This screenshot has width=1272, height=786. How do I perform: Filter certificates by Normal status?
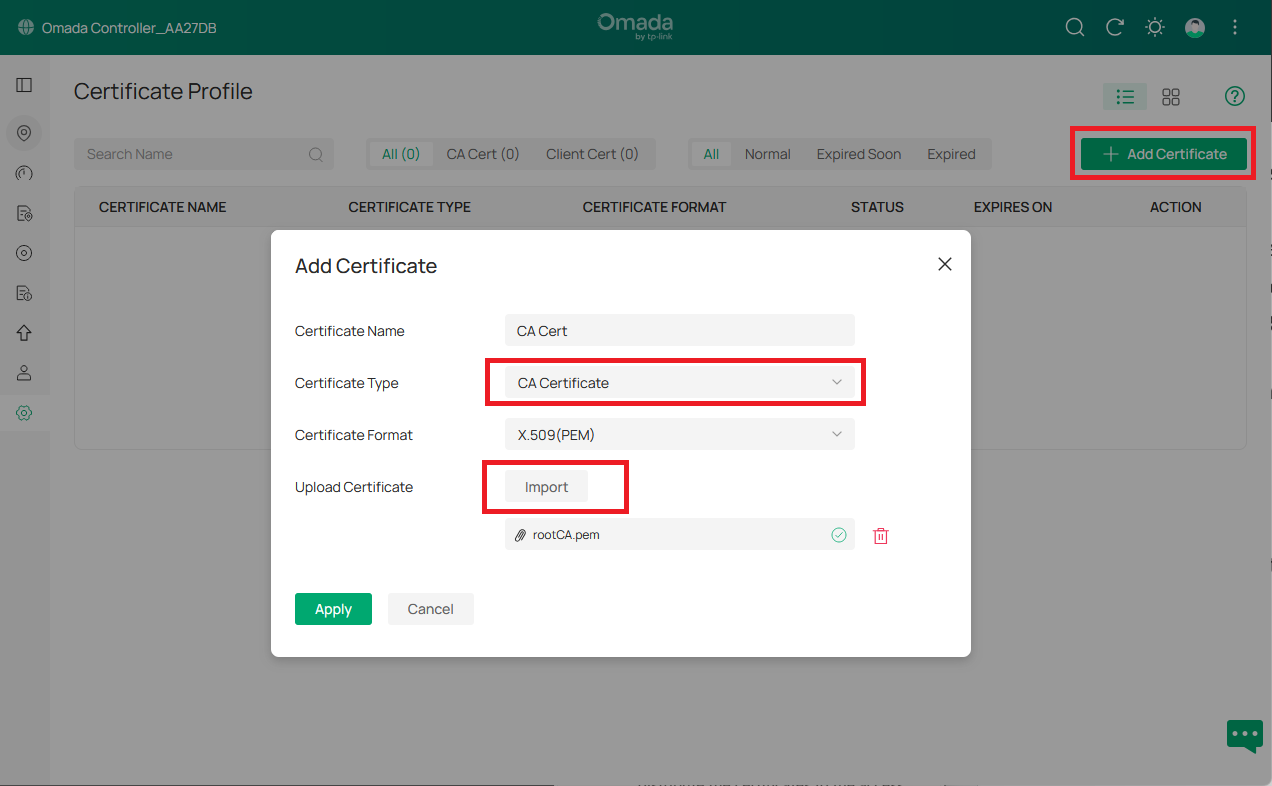click(767, 154)
